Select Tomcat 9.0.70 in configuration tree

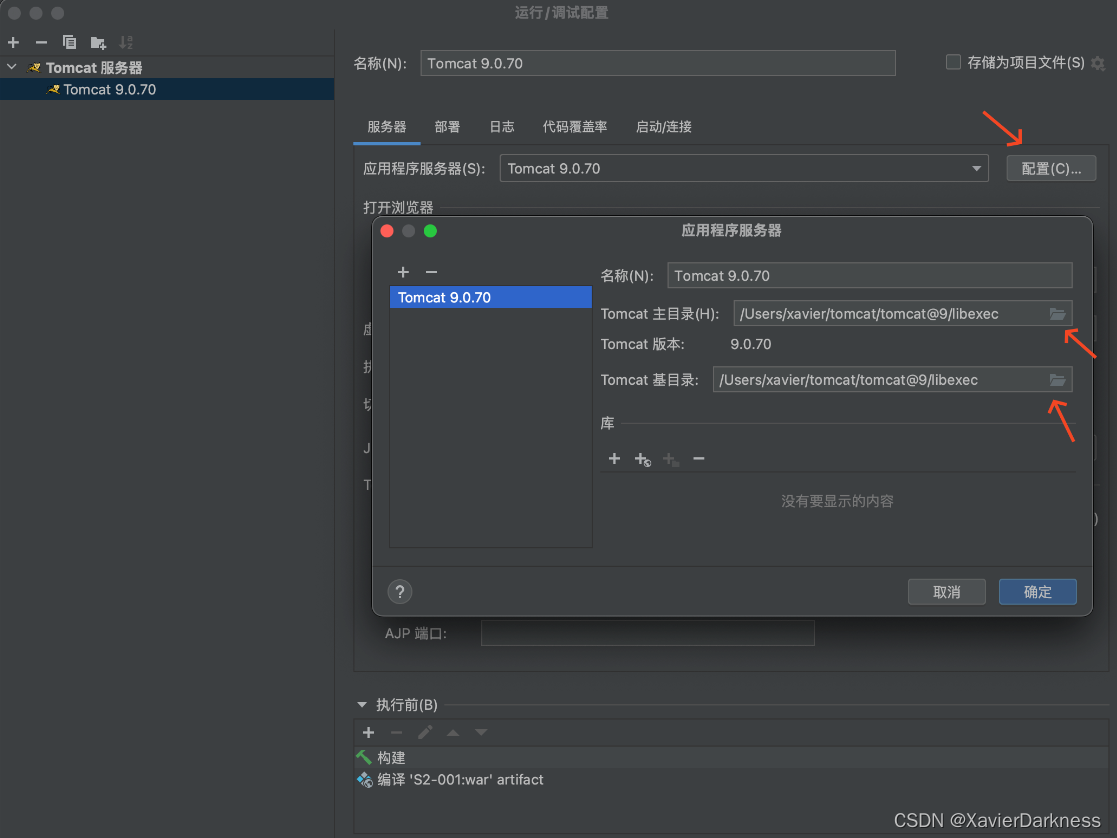(167, 89)
